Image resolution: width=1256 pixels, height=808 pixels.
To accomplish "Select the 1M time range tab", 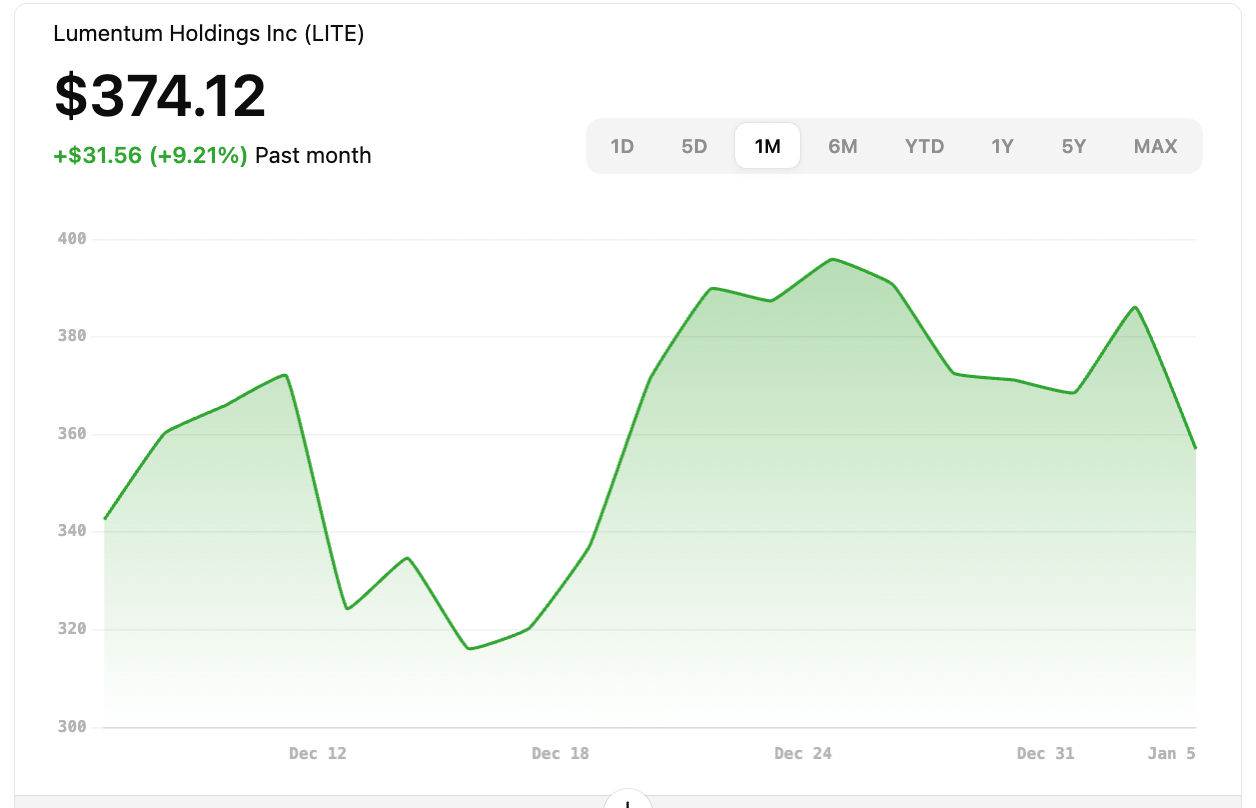I will 767,146.
